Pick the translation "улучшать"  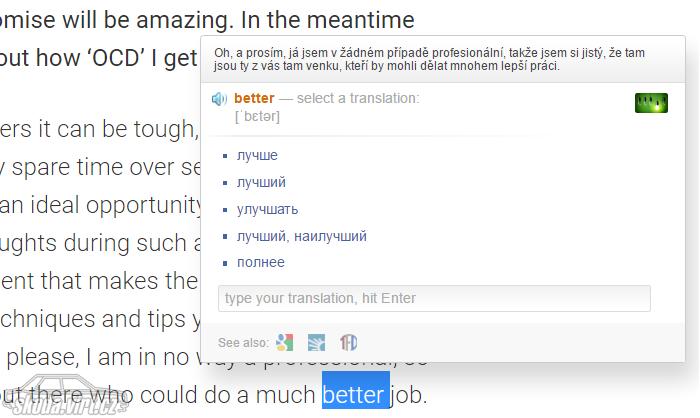click(x=267, y=209)
